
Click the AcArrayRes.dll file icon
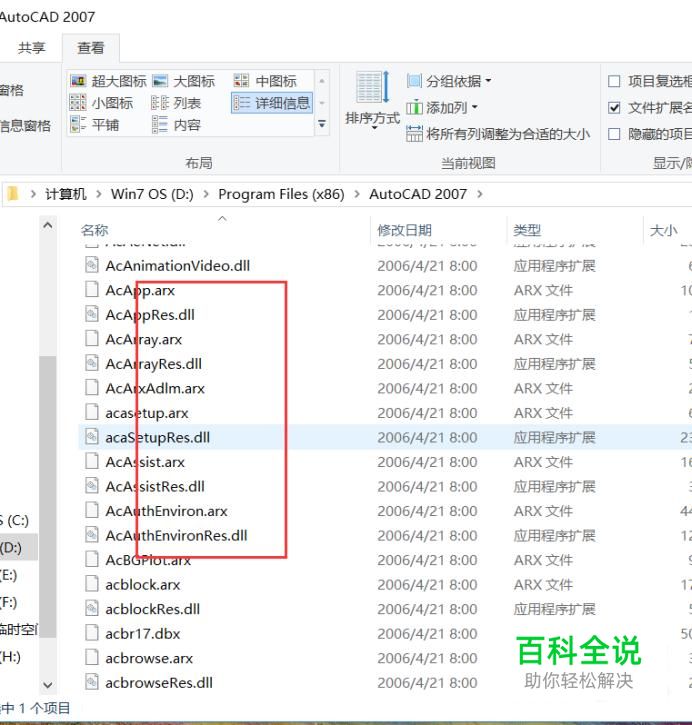(92, 363)
